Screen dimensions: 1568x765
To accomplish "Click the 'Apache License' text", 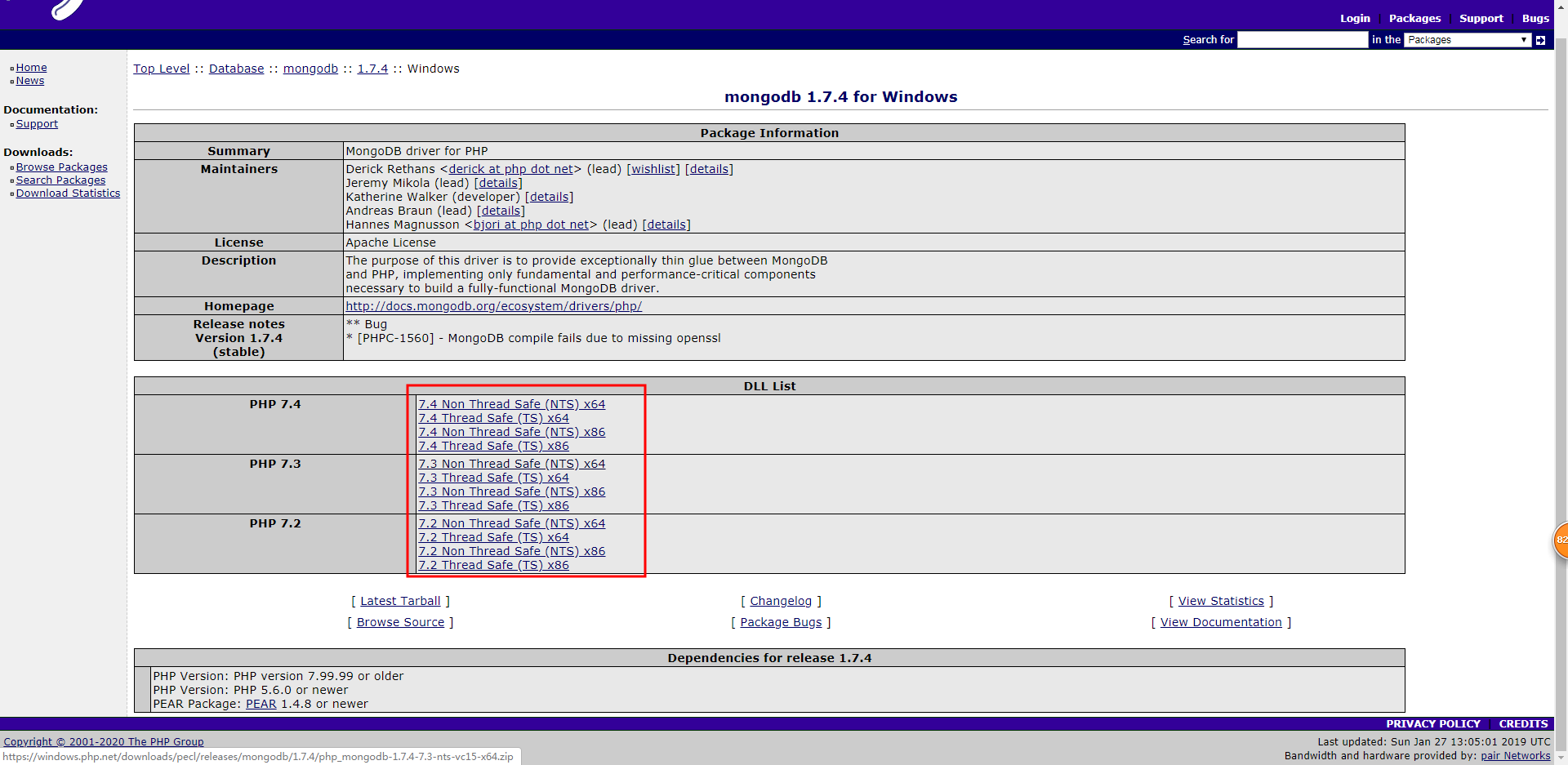I will pos(390,242).
